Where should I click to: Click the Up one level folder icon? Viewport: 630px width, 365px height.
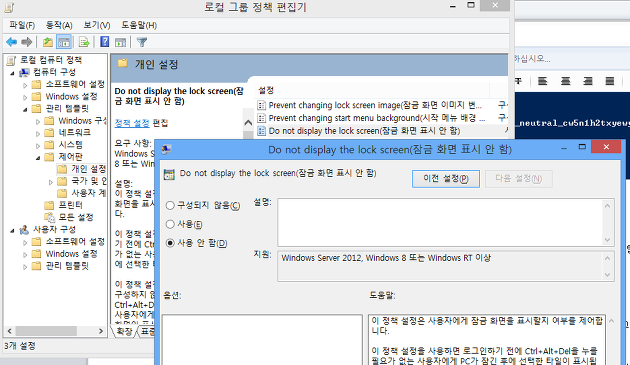point(48,42)
